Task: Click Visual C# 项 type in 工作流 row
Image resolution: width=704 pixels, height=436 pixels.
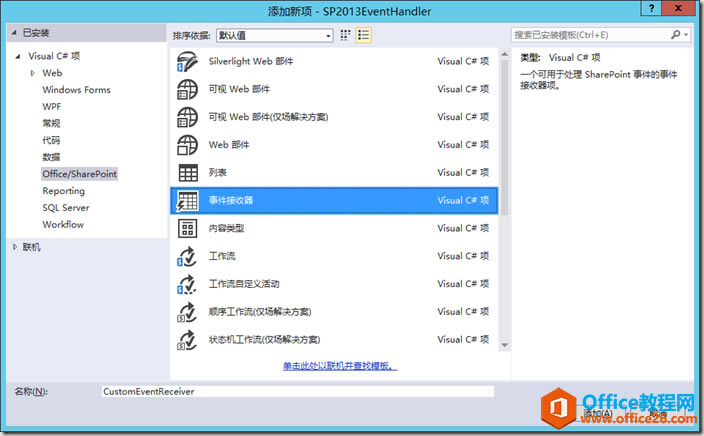Action: click(463, 256)
